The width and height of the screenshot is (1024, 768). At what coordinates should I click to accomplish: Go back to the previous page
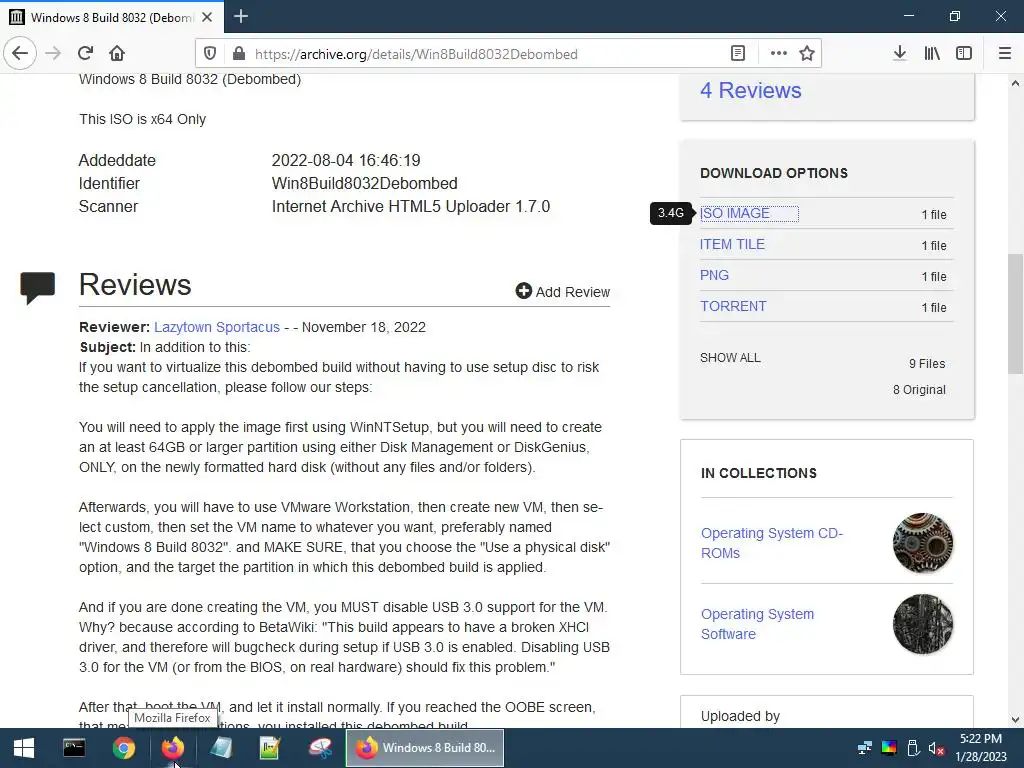pos(20,54)
